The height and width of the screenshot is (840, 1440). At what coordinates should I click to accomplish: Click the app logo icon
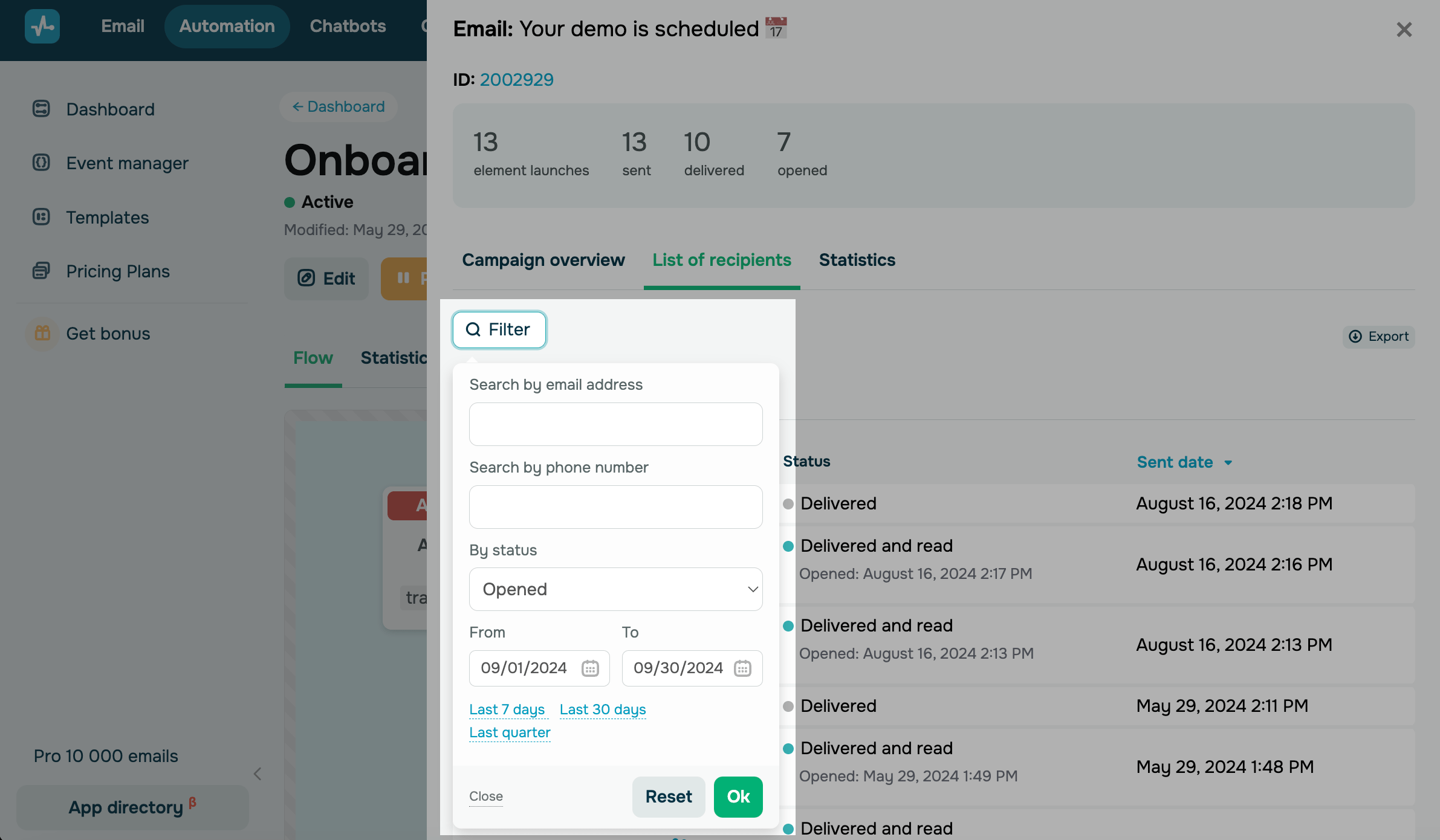pyautogui.click(x=42, y=26)
